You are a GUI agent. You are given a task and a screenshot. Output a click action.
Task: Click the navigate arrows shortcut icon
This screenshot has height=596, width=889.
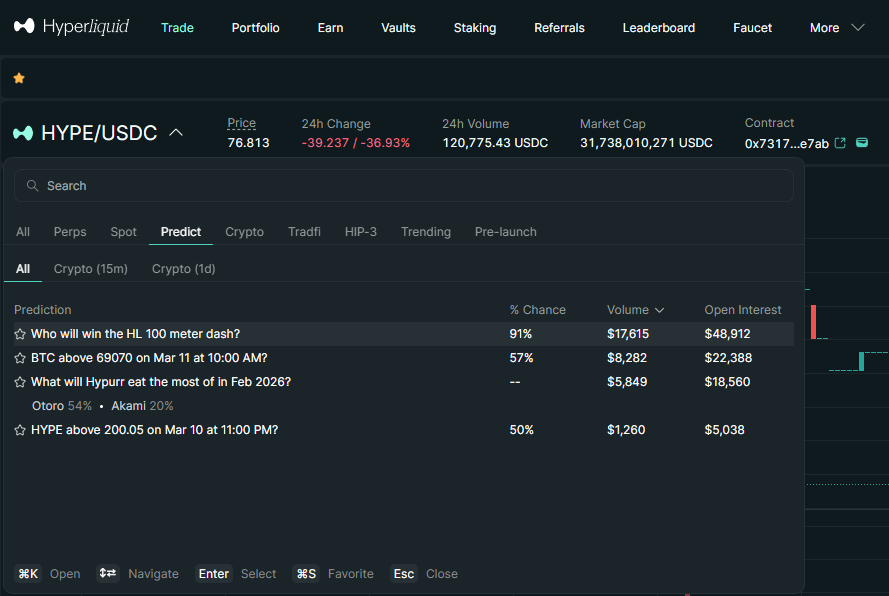tap(108, 573)
